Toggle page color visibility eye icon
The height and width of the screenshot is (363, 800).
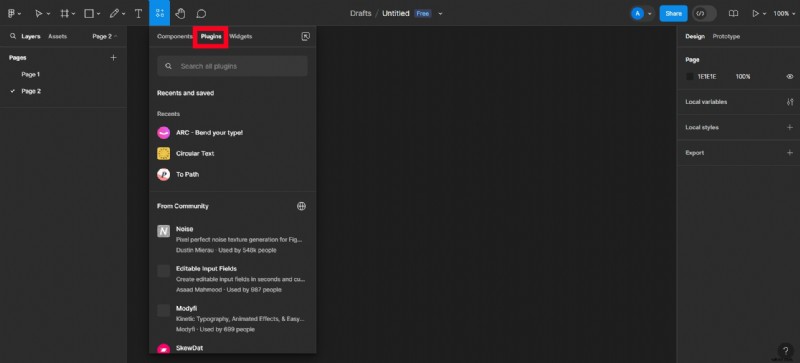tap(790, 77)
